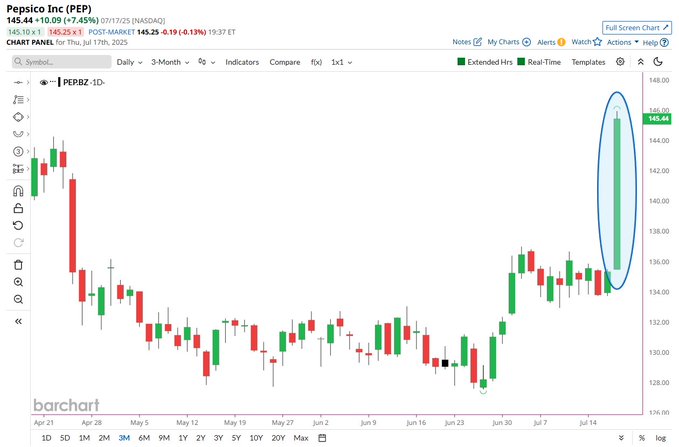Select the 5D range tab
The height and width of the screenshot is (447, 679).
[65, 438]
